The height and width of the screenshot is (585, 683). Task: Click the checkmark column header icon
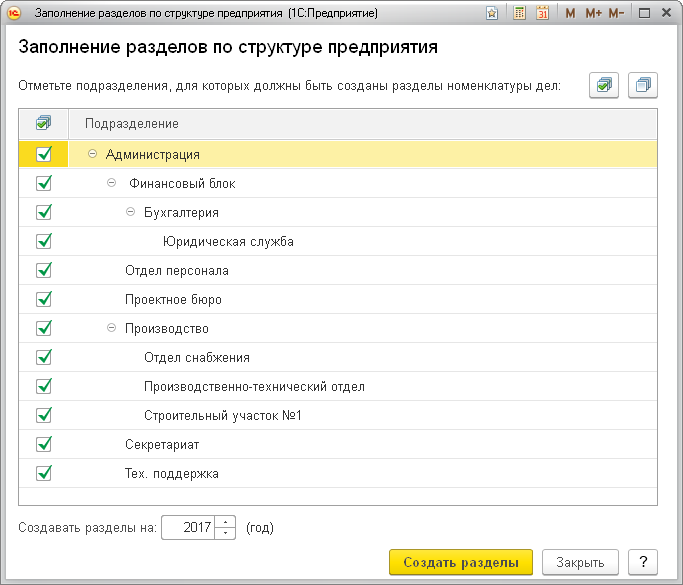tap(44, 123)
